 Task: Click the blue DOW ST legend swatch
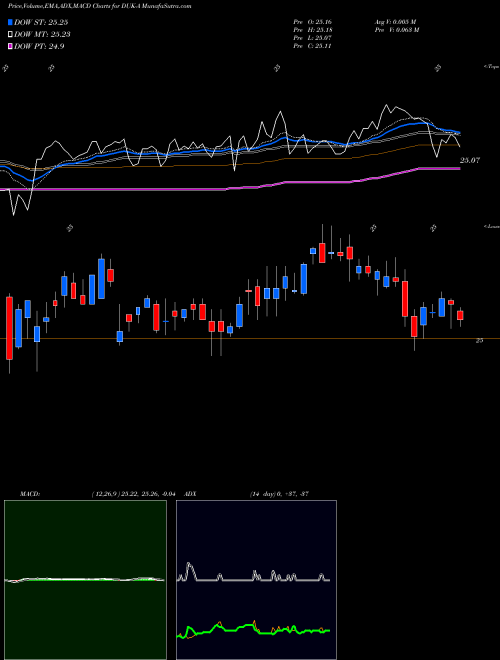tap(10, 22)
